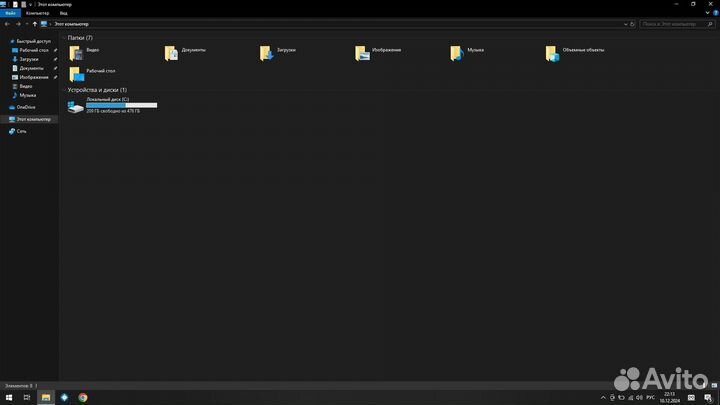The width and height of the screenshot is (720, 405).
Task: Click the Up arrow navigation button
Action: pyautogui.click(x=34, y=24)
